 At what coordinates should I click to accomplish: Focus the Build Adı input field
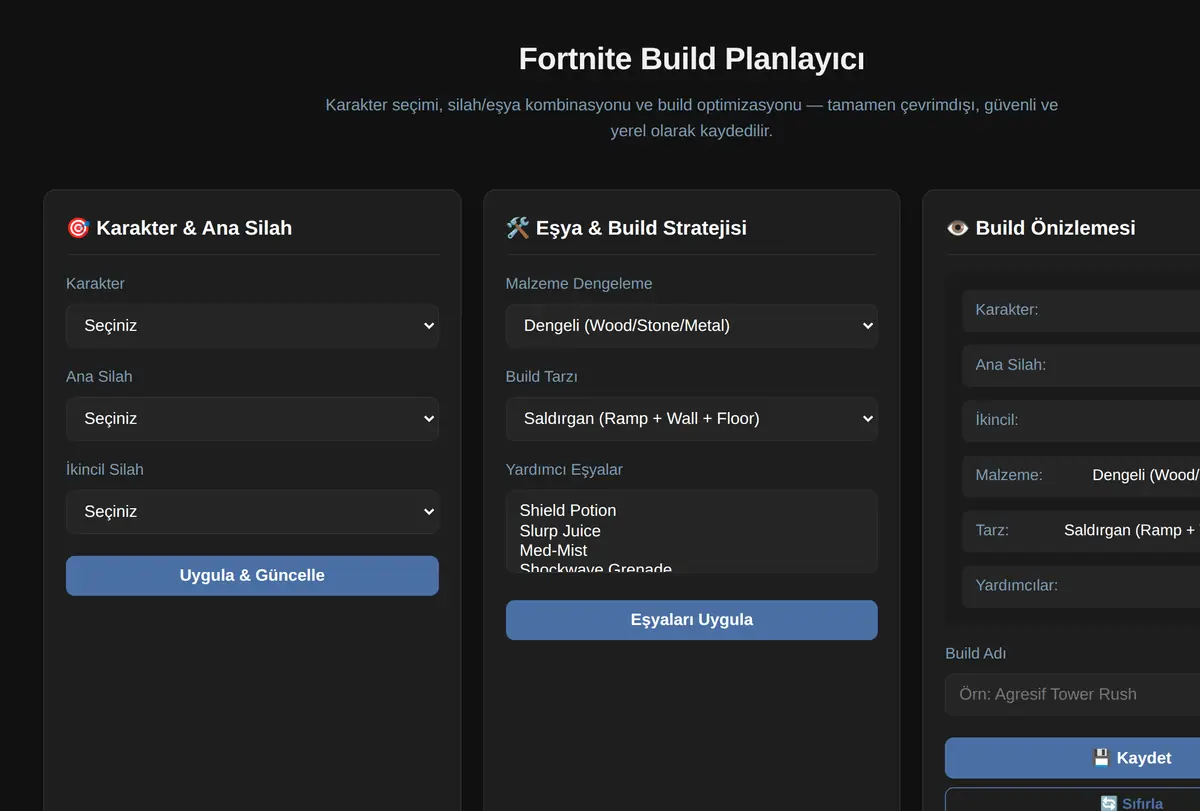(x=1072, y=694)
